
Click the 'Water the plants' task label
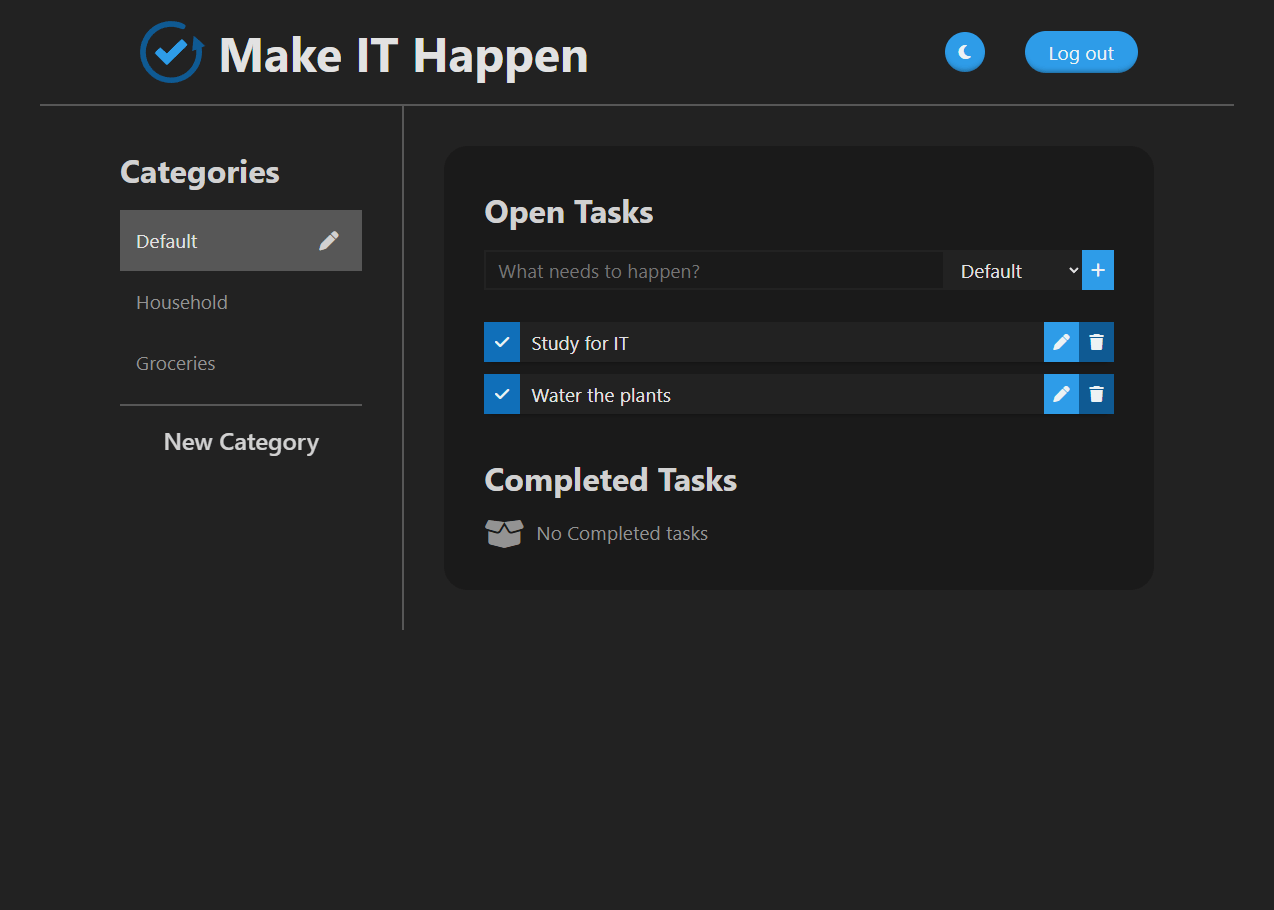pyautogui.click(x=600, y=394)
